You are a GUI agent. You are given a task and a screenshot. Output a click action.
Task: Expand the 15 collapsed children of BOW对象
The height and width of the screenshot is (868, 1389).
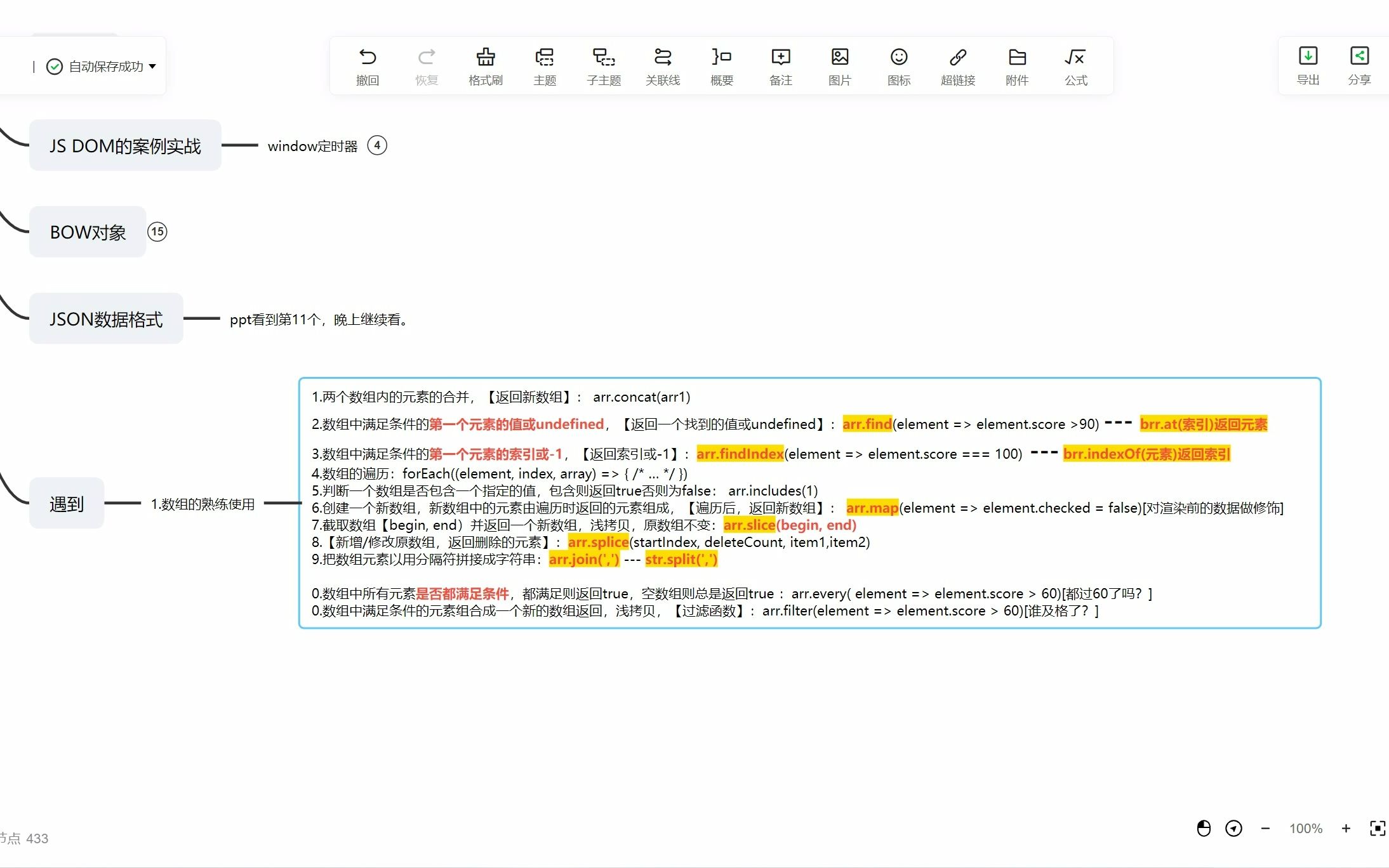[157, 232]
